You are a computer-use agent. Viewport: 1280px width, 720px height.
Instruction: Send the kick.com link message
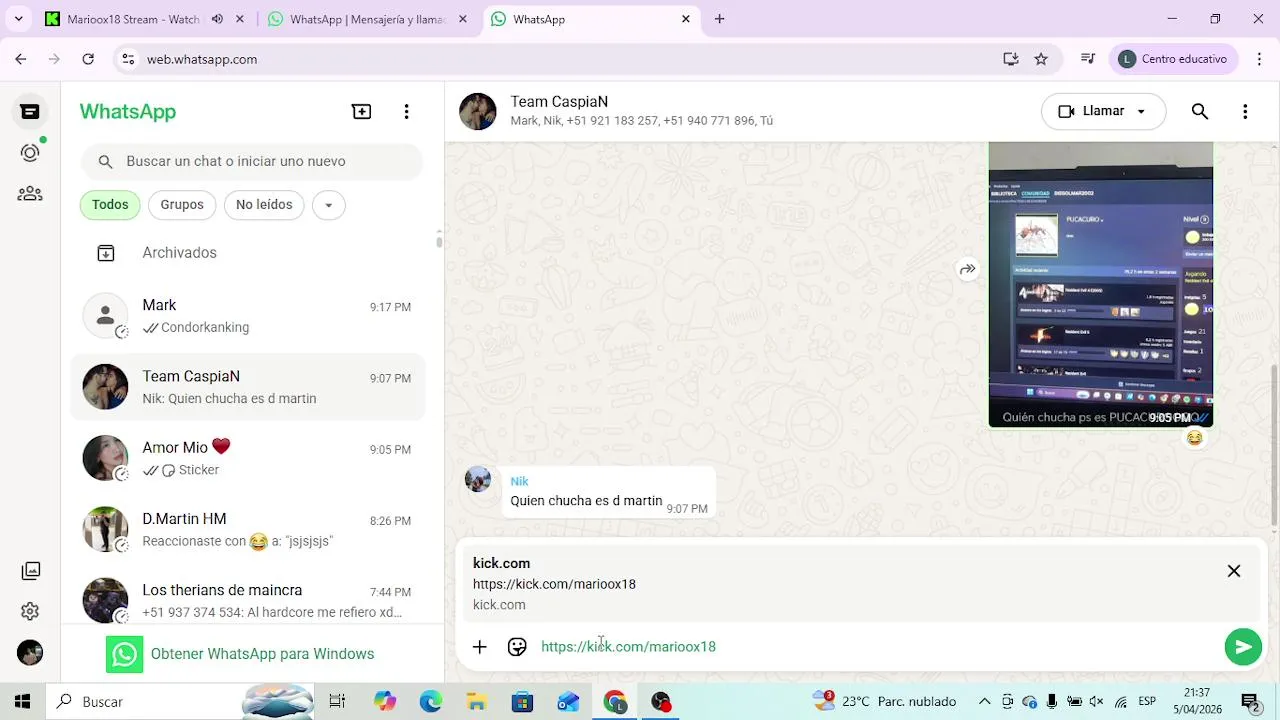[1243, 647]
